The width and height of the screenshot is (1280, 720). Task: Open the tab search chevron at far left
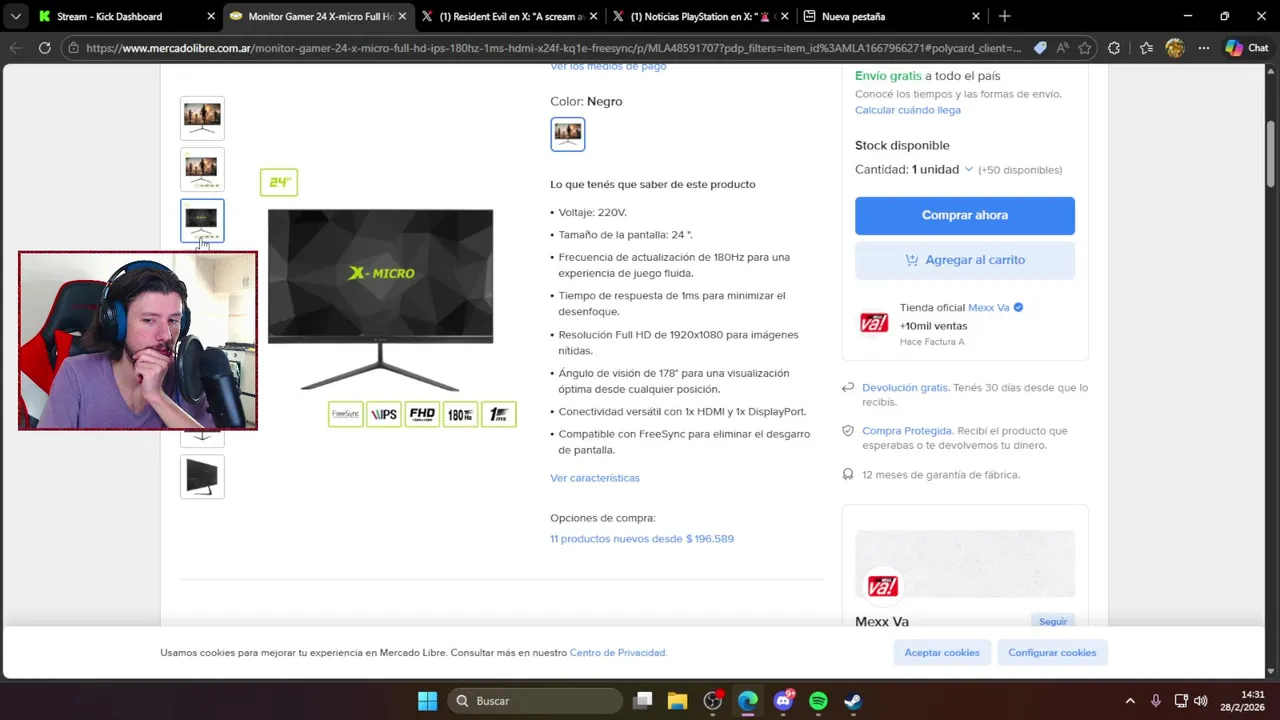coord(15,16)
